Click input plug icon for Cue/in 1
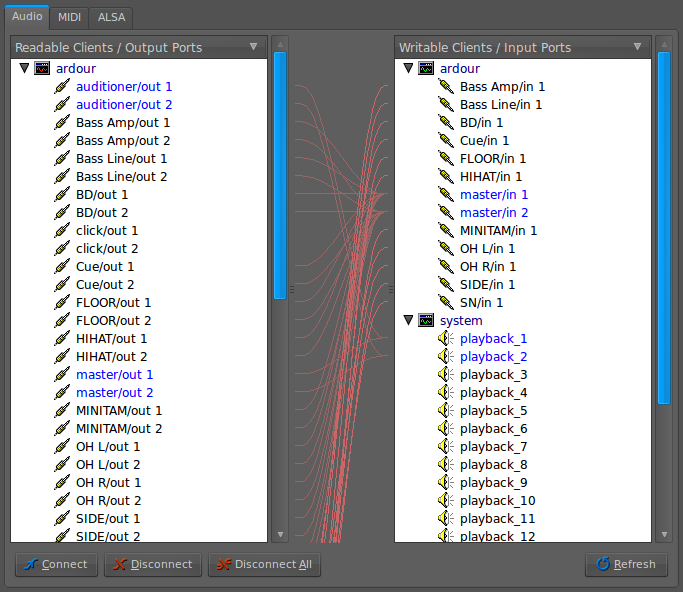The image size is (683, 592). click(446, 141)
